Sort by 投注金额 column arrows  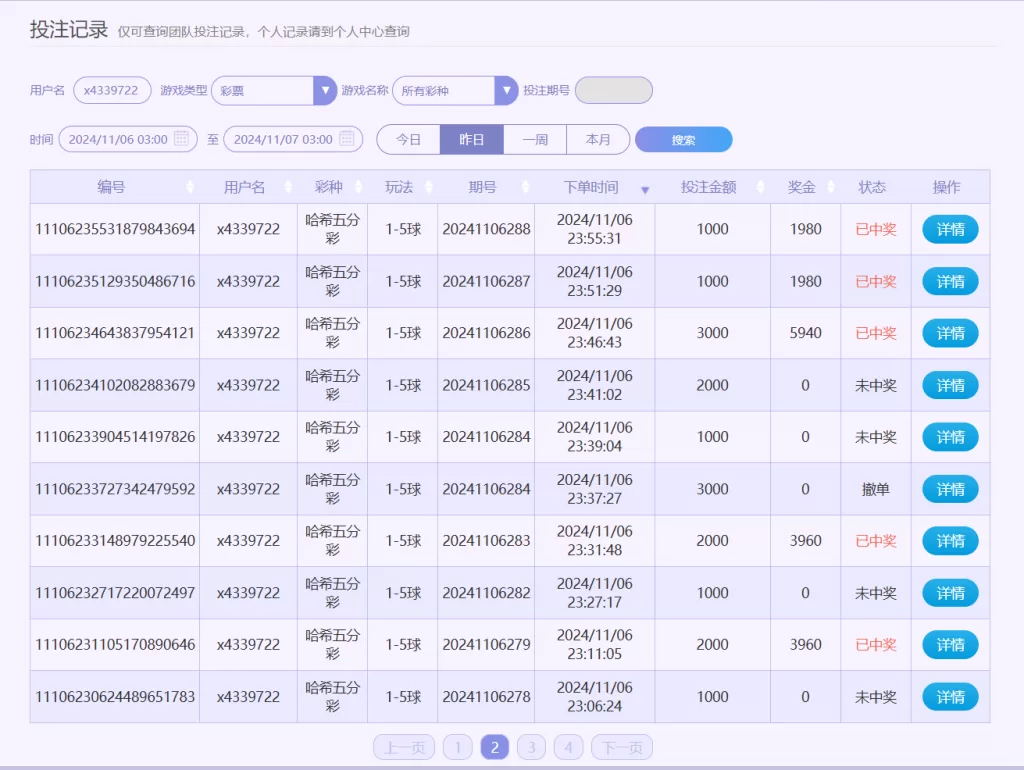(x=760, y=187)
